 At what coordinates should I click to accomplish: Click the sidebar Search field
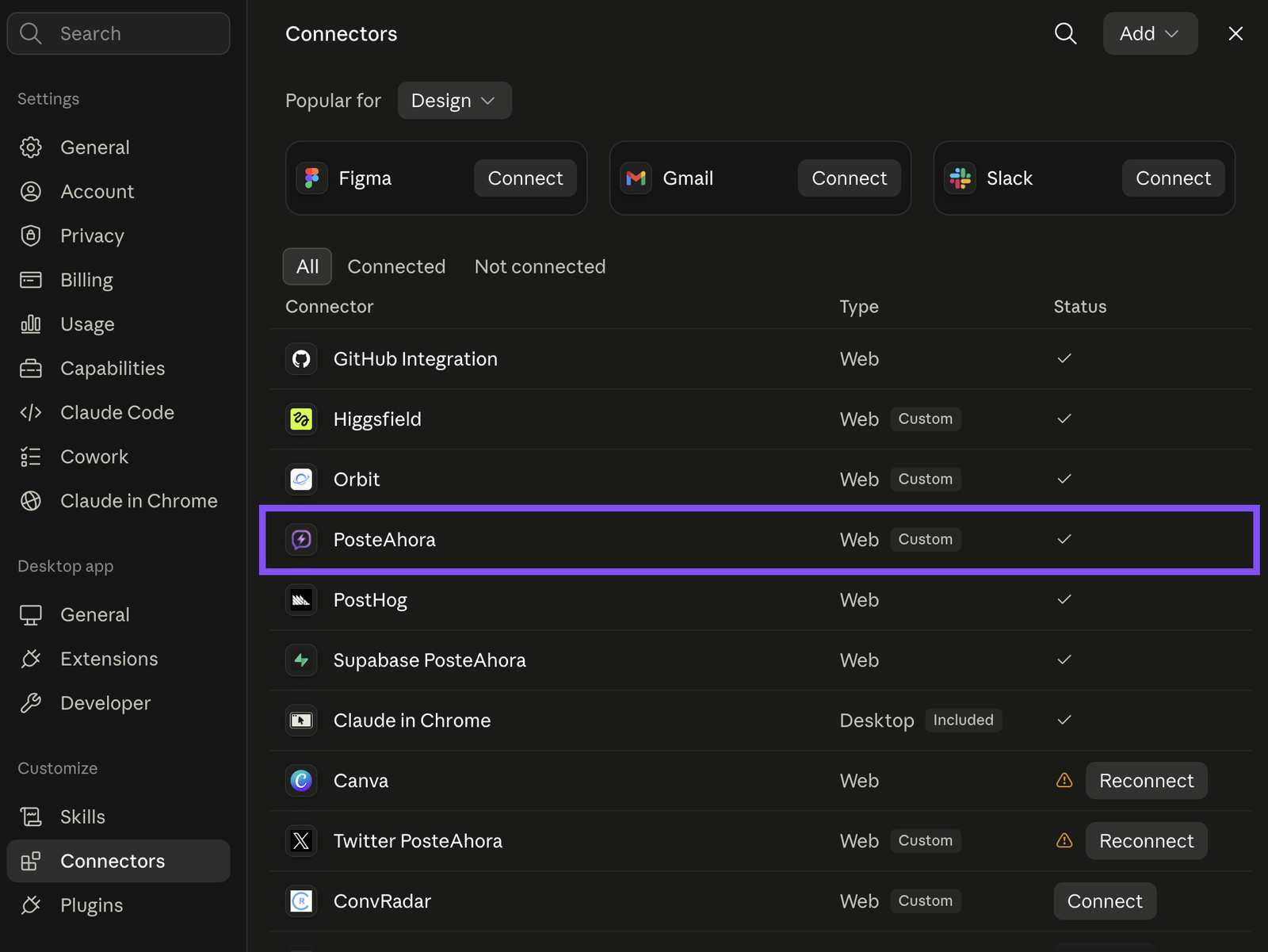coord(118,33)
